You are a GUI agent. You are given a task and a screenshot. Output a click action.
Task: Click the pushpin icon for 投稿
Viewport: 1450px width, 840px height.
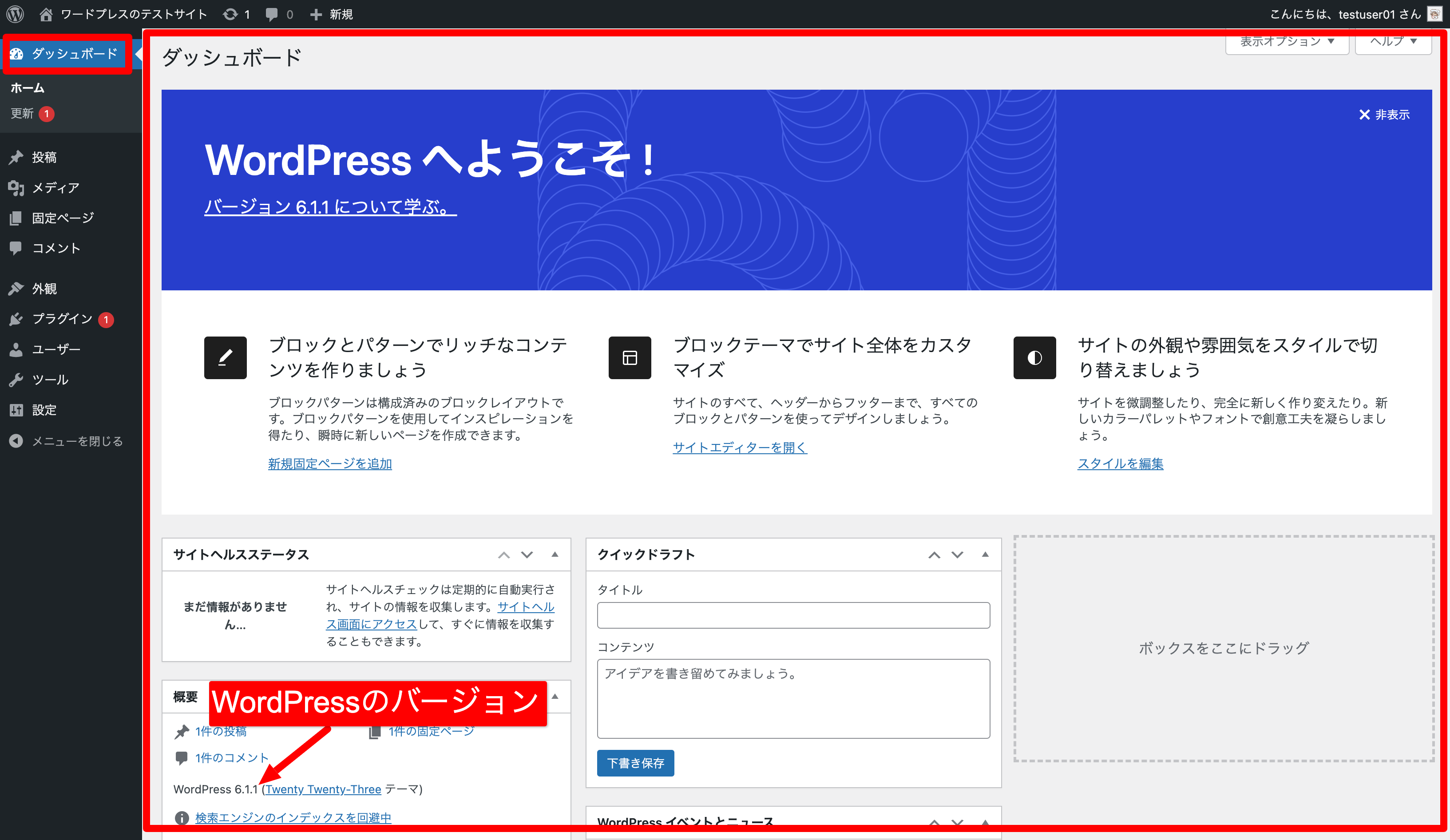click(16, 157)
